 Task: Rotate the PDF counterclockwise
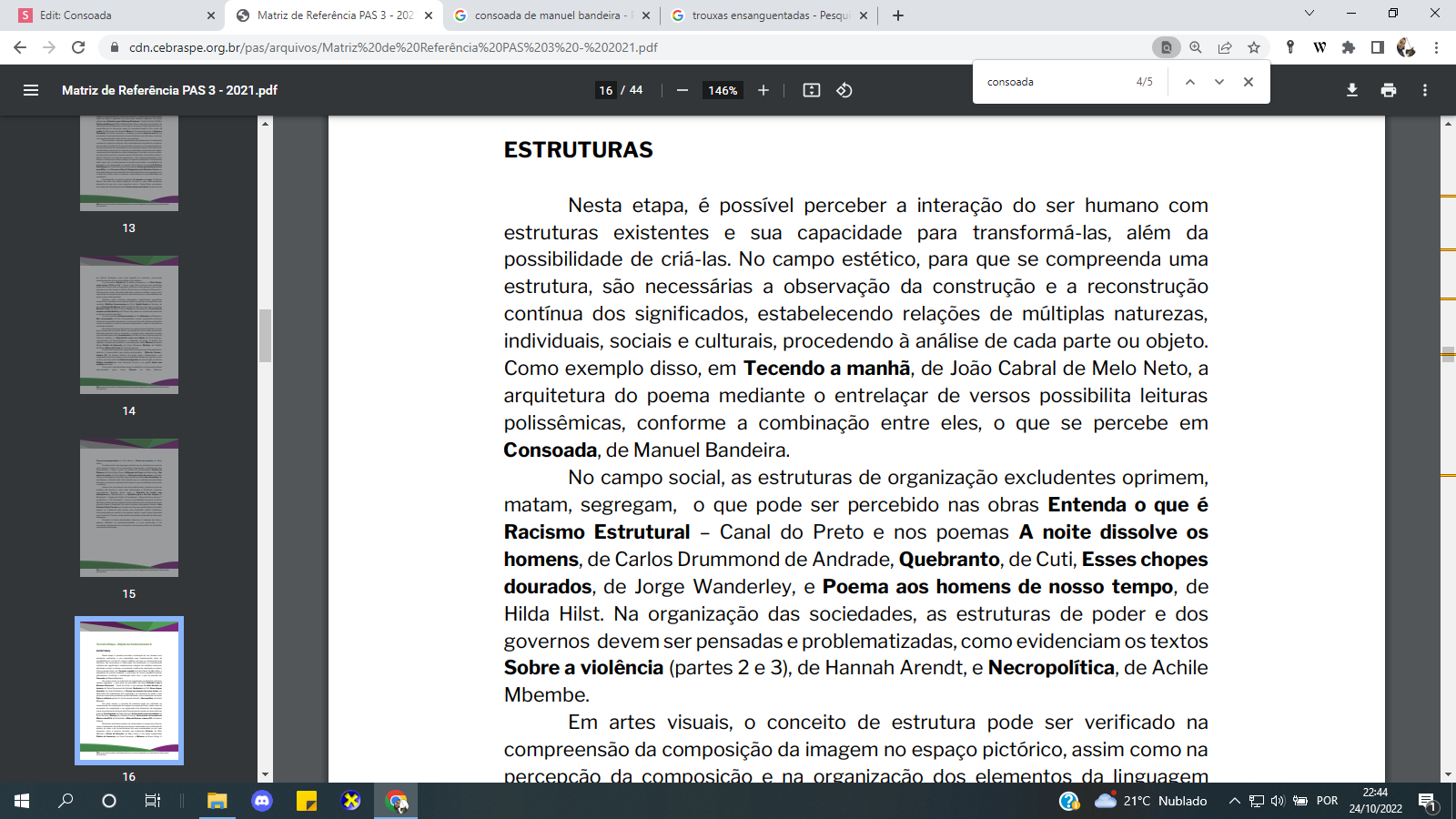coord(844,90)
